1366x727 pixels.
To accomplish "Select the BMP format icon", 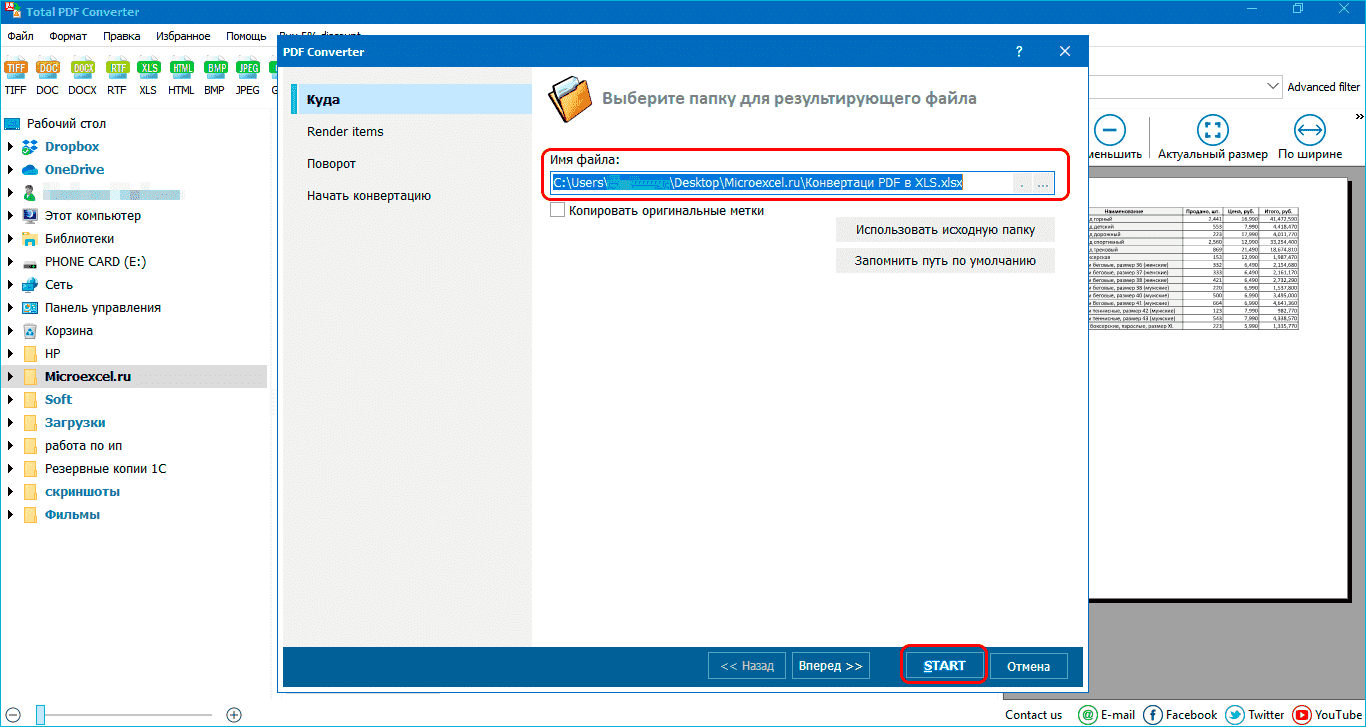I will 214,69.
